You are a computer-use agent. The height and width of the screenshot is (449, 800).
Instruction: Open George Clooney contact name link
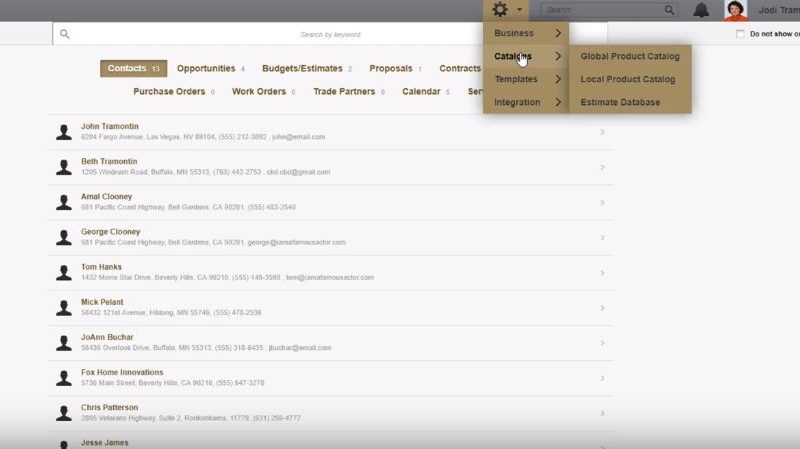110,232
